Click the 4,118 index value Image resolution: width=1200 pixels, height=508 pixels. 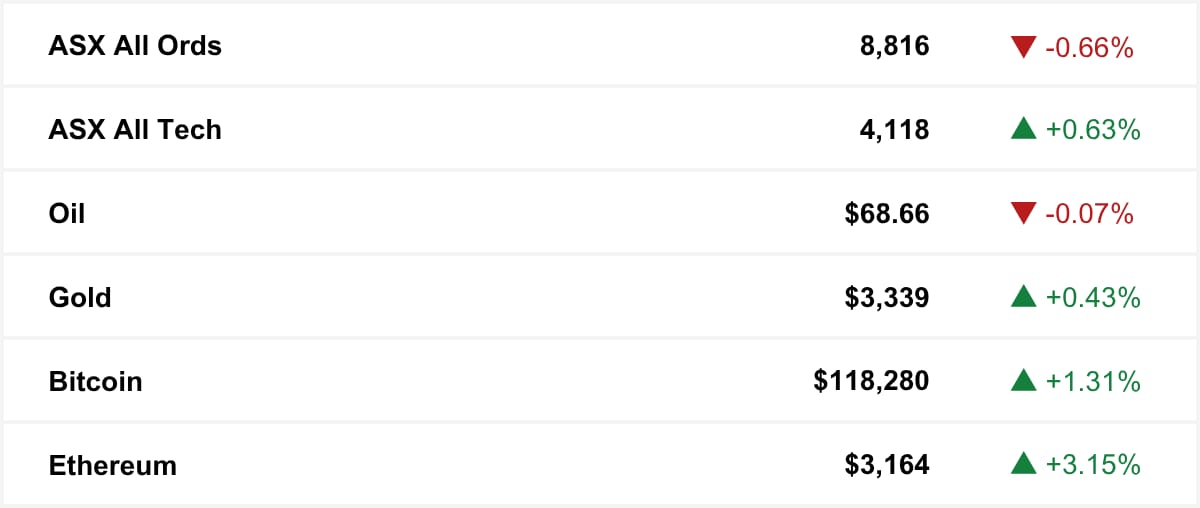(x=895, y=130)
